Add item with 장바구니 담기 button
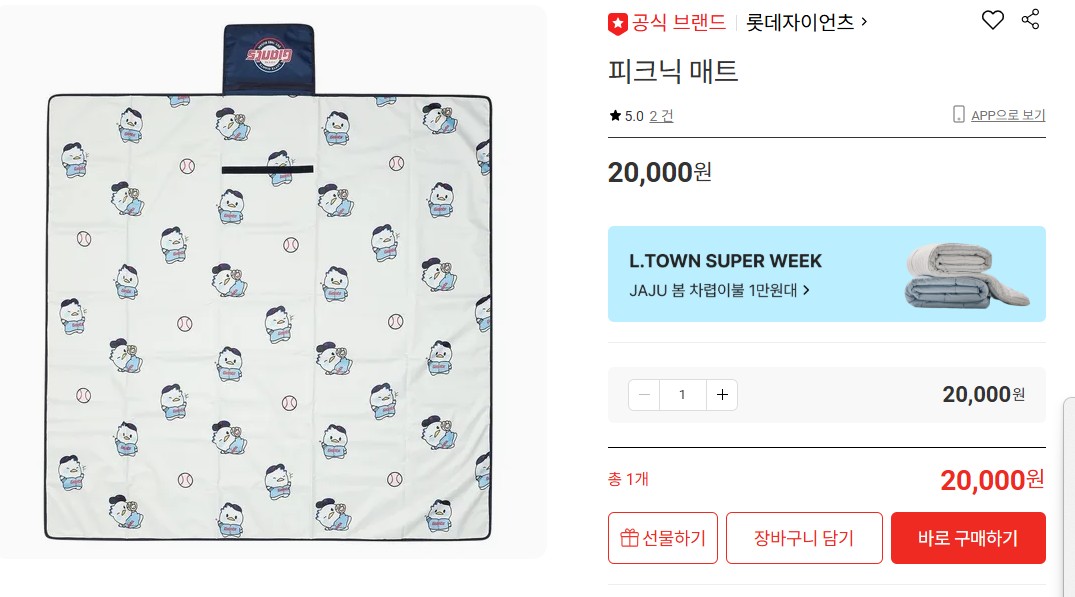Viewport: 1075px width, 597px height. click(804, 538)
